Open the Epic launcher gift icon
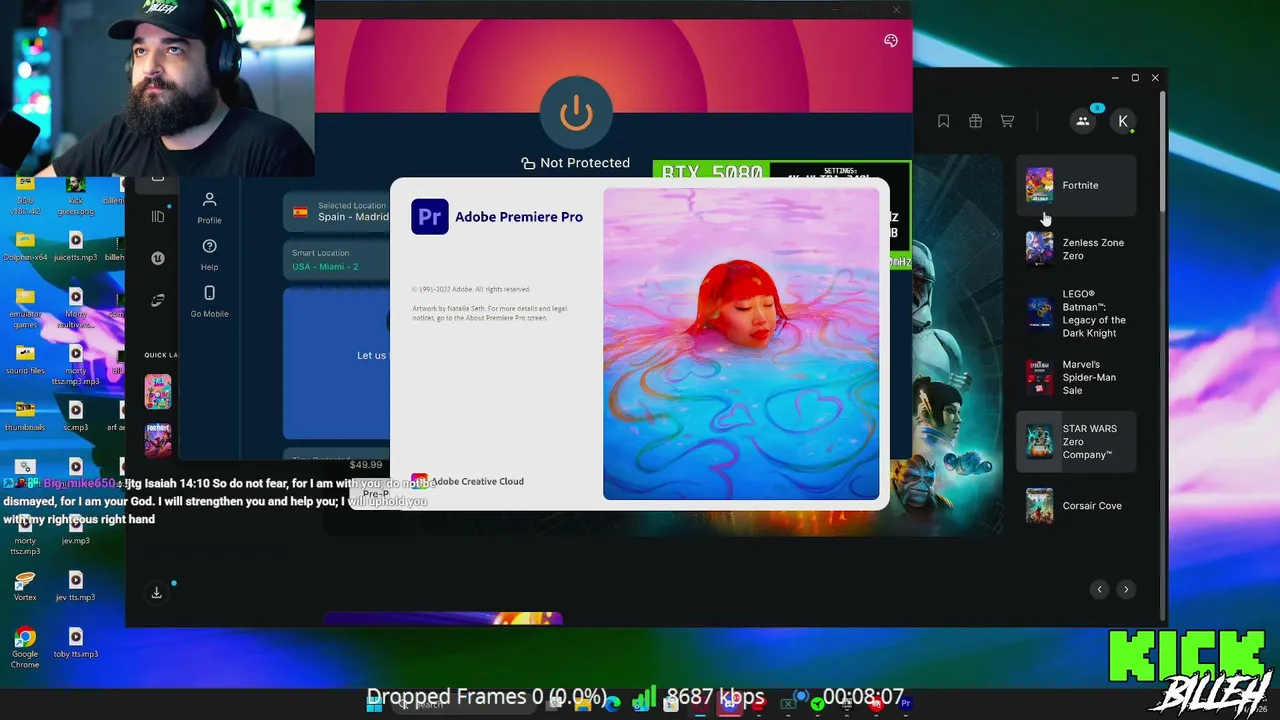This screenshot has width=1280, height=720. [x=975, y=121]
